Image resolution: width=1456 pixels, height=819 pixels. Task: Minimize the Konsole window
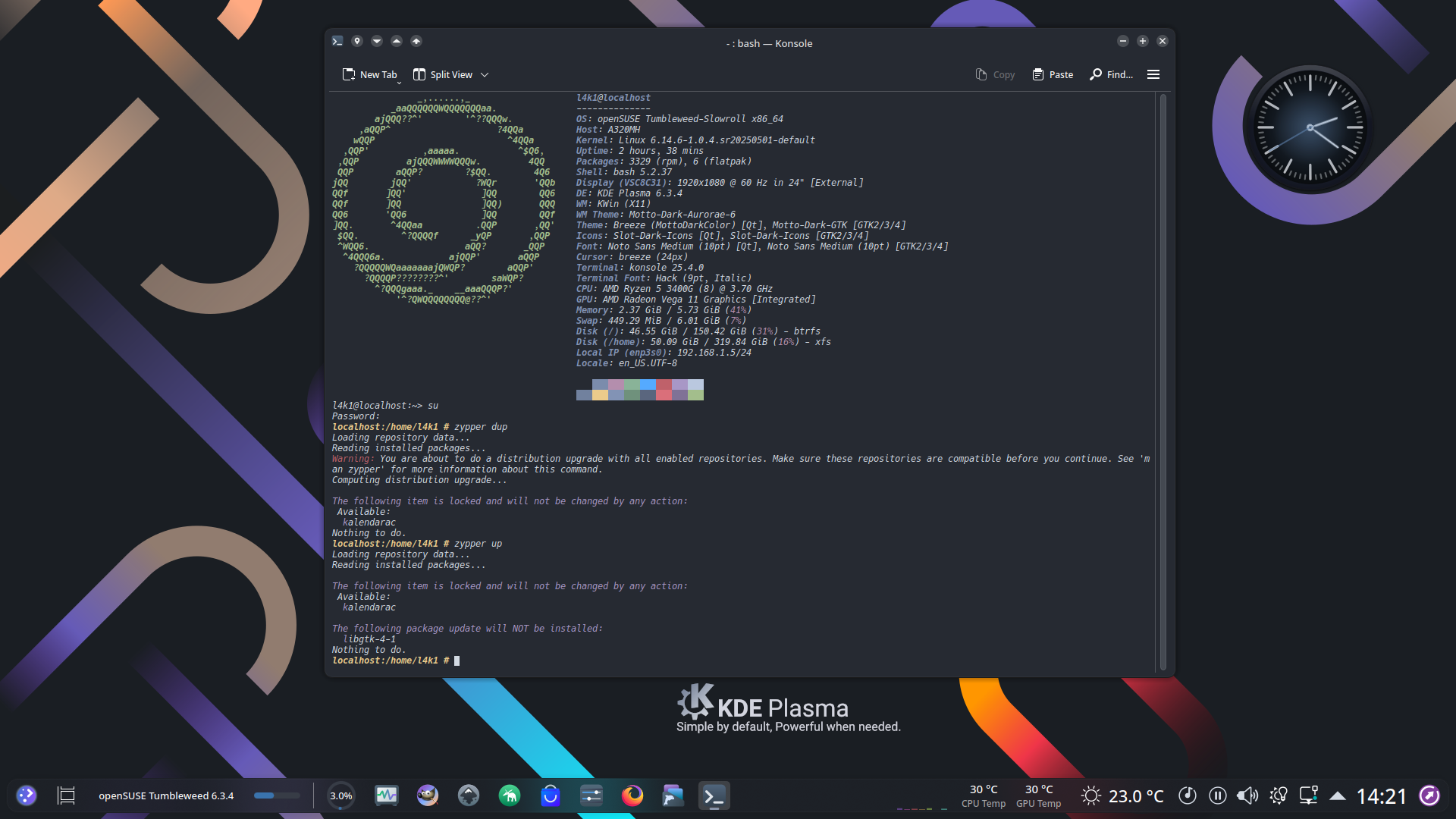click(1123, 41)
